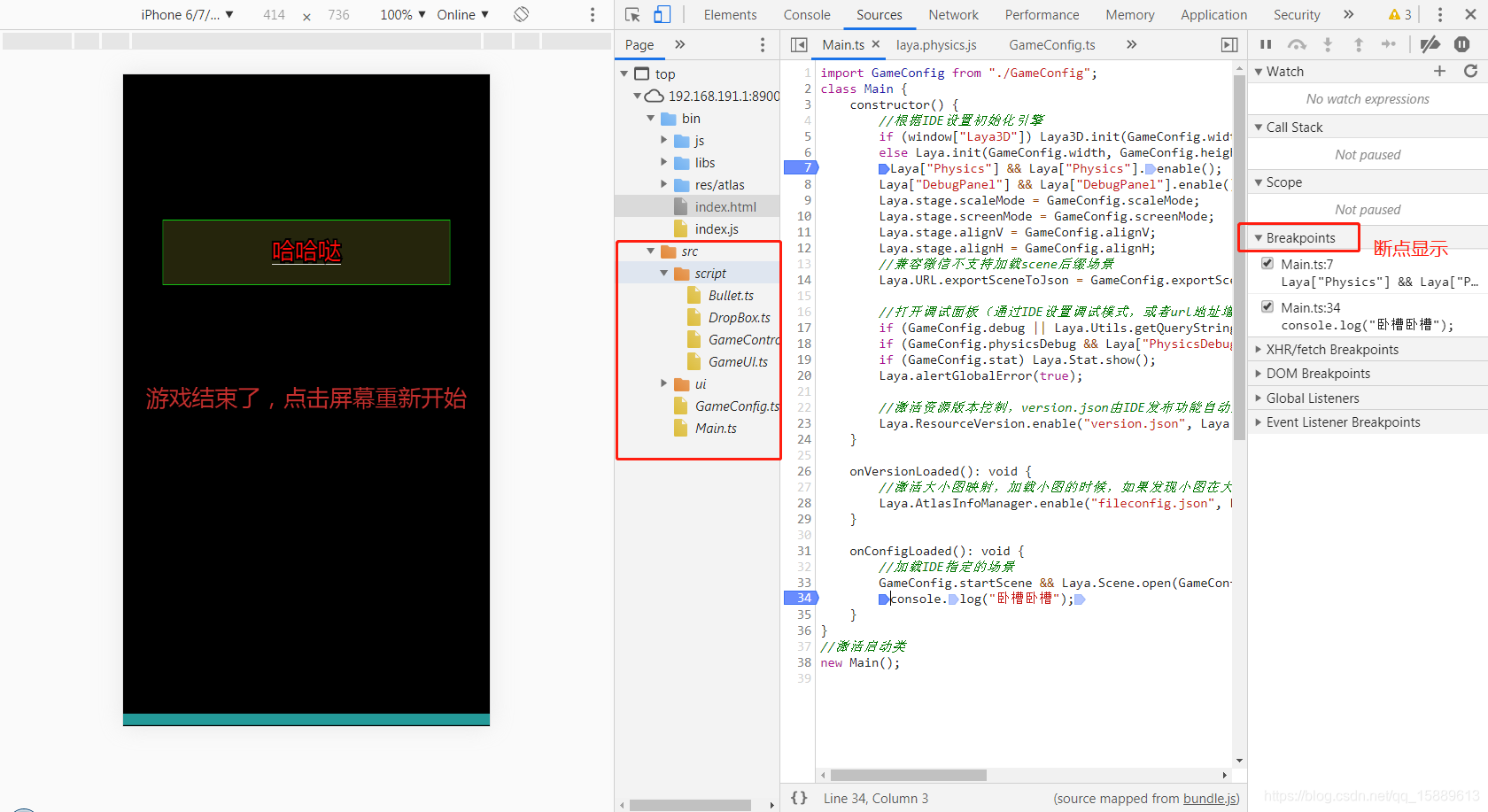The width and height of the screenshot is (1488, 812).
Task: Toggle breakpoint on line 34 gutter
Action: click(x=801, y=598)
